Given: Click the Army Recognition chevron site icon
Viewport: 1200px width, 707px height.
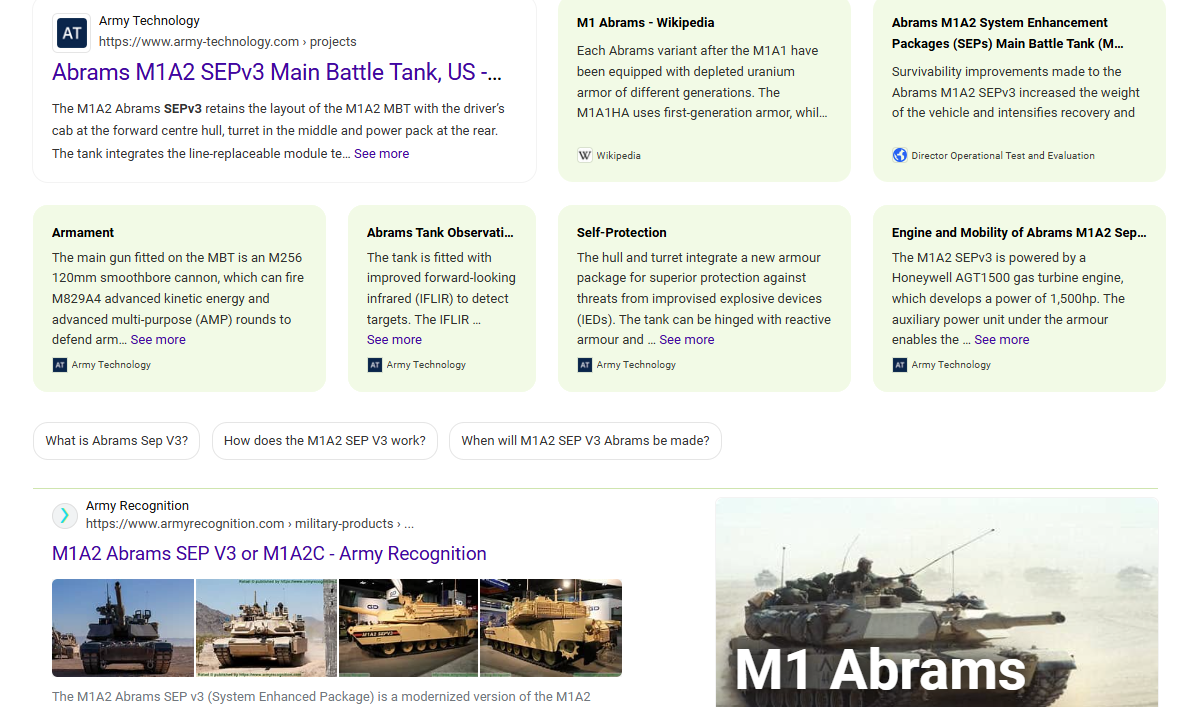Looking at the screenshot, I should [65, 516].
